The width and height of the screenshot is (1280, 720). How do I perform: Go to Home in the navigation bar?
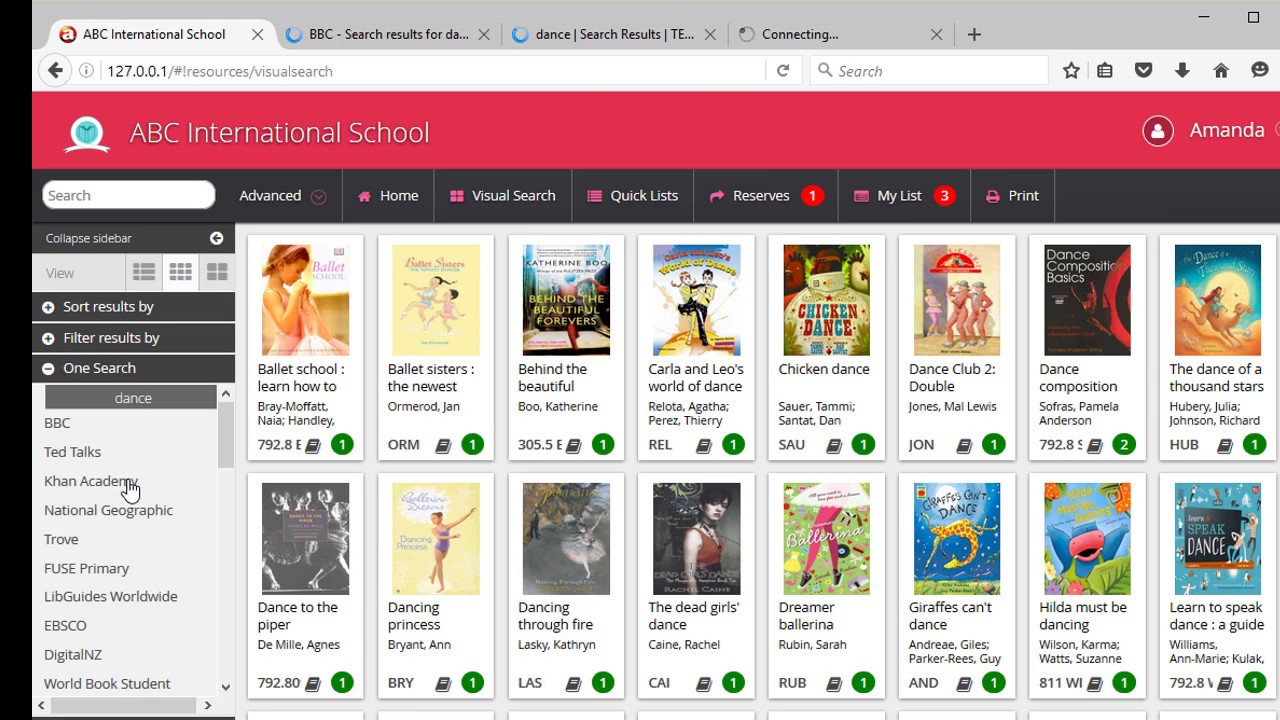[388, 196]
